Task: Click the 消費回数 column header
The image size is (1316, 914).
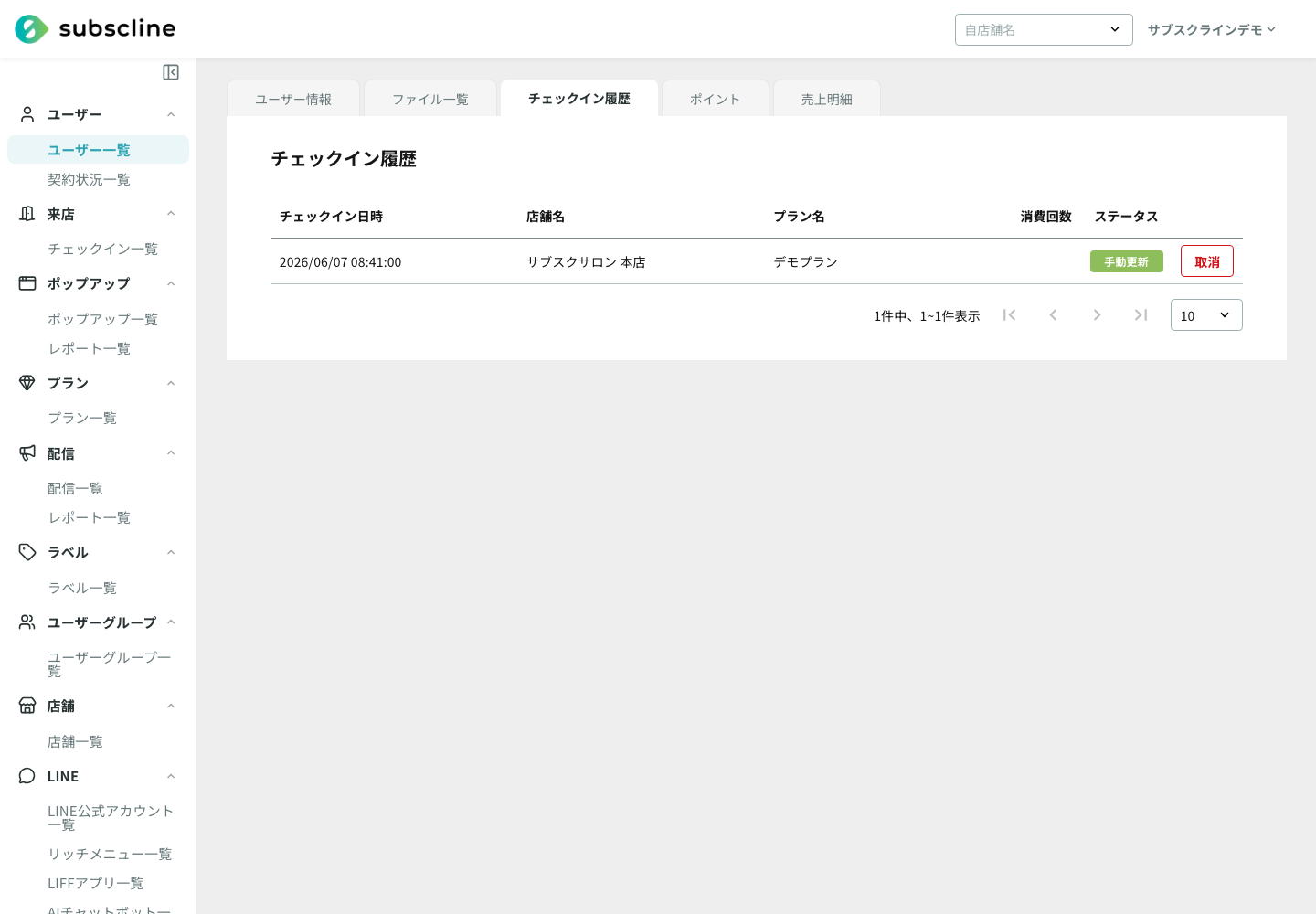Action: 1046,217
